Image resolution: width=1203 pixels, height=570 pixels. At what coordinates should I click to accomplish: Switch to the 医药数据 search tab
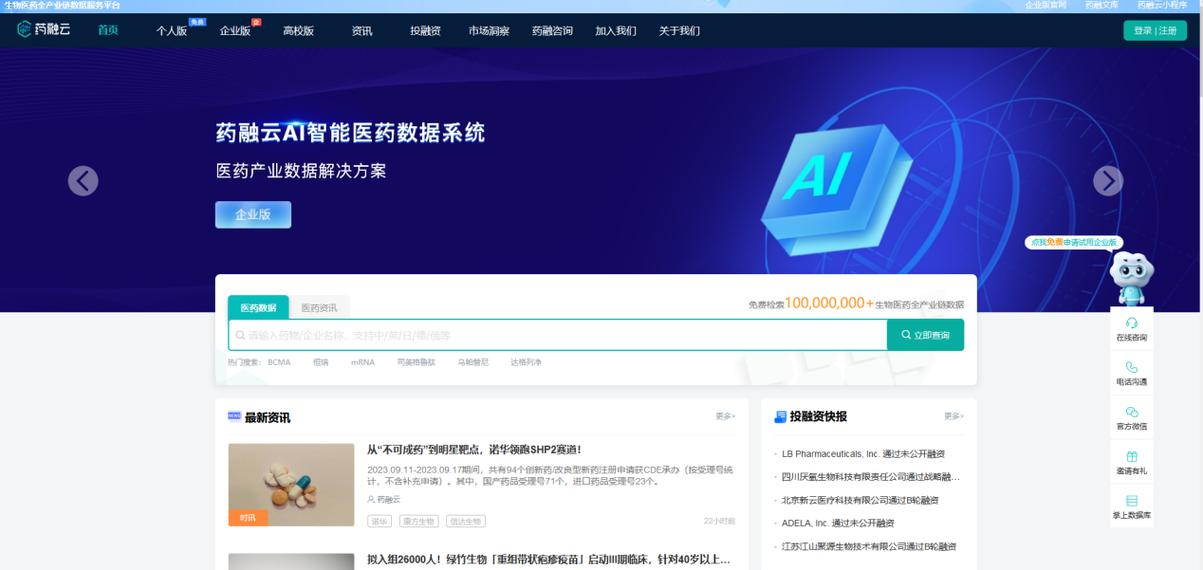pos(258,308)
